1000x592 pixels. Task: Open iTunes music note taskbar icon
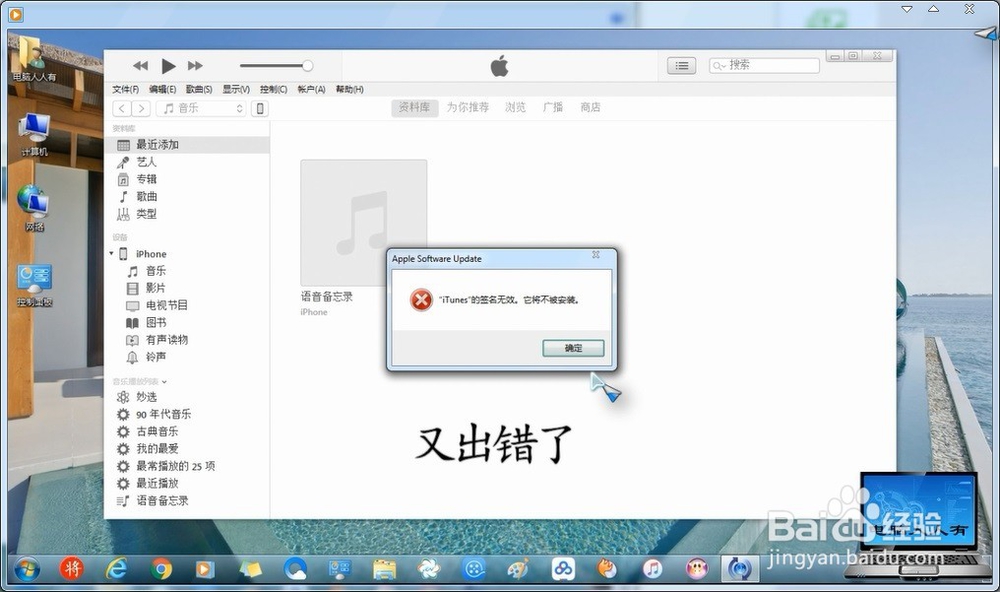click(x=652, y=568)
